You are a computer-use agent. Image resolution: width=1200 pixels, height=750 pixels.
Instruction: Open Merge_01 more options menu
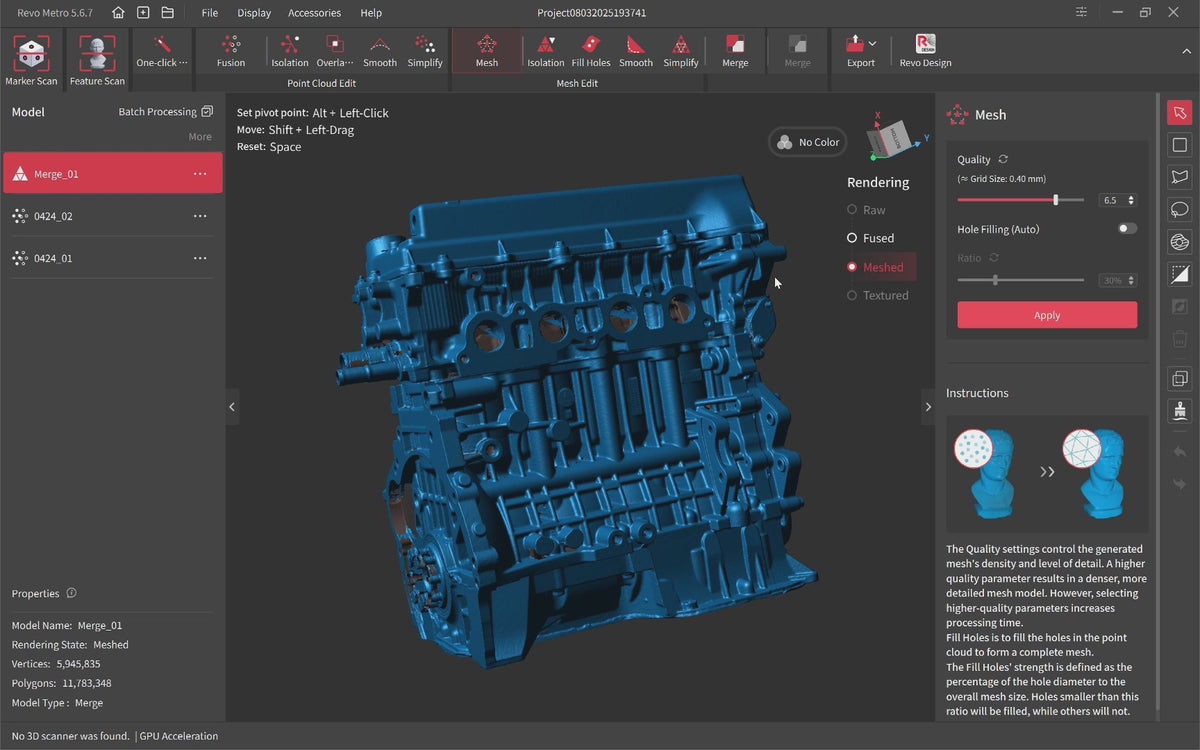[x=200, y=174]
